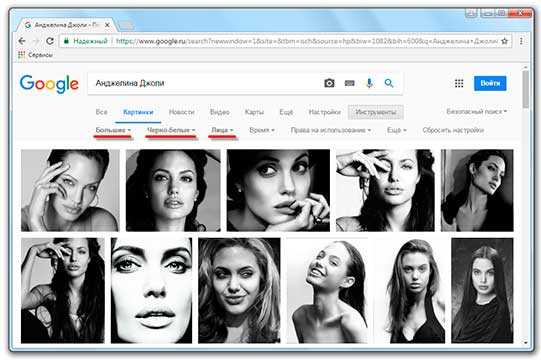Open the Google apps grid
541x360 pixels.
[459, 84]
